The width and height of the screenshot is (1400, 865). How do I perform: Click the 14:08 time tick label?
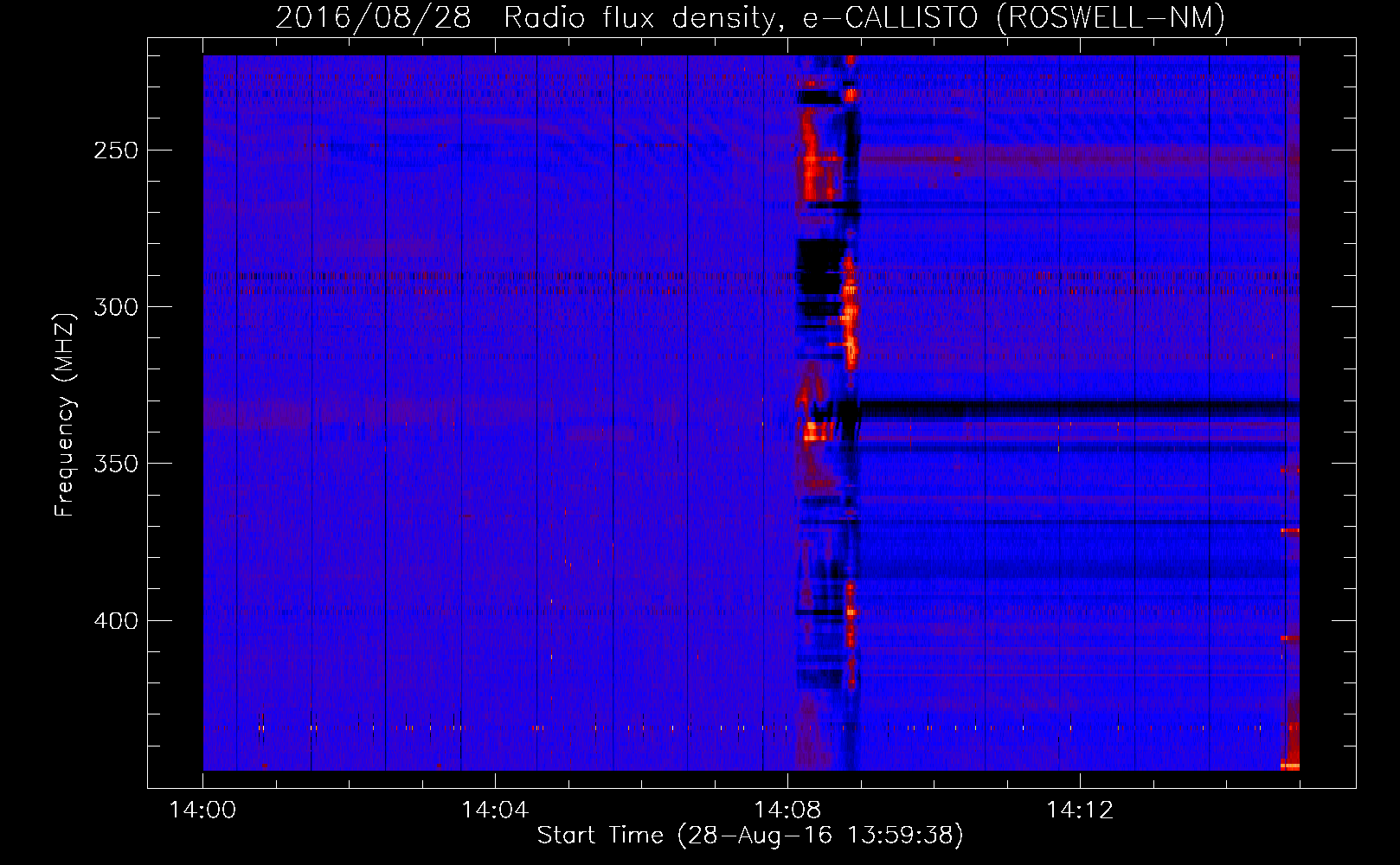click(x=787, y=811)
